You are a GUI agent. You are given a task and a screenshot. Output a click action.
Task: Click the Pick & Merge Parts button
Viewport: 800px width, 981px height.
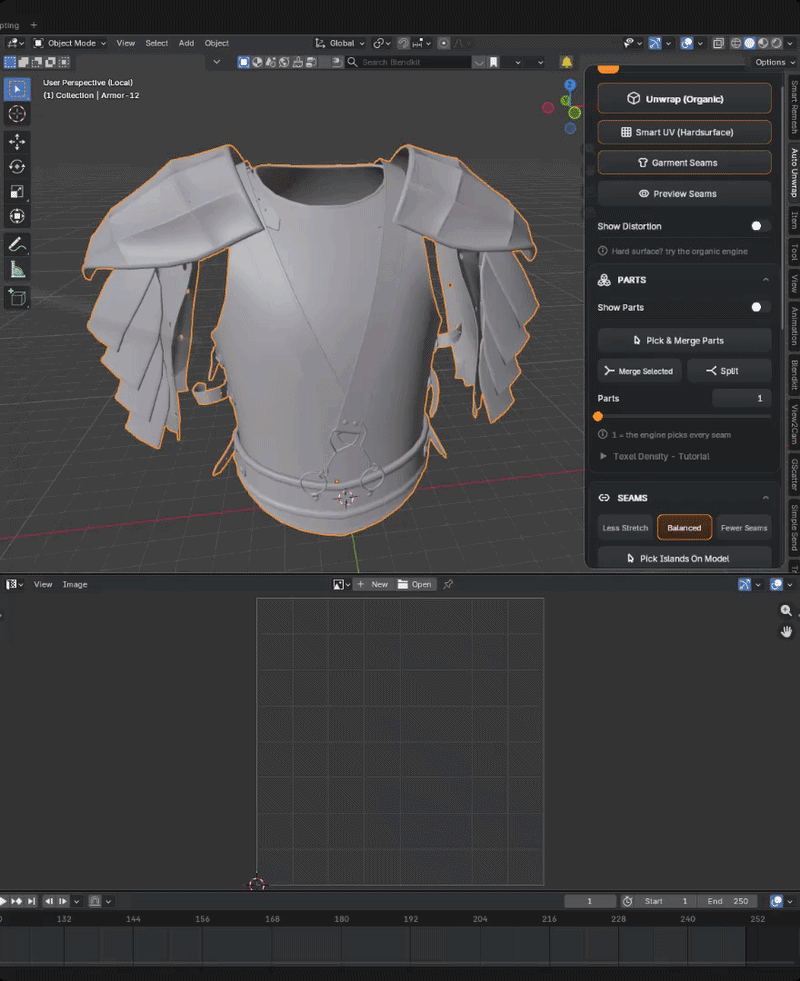tap(684, 340)
